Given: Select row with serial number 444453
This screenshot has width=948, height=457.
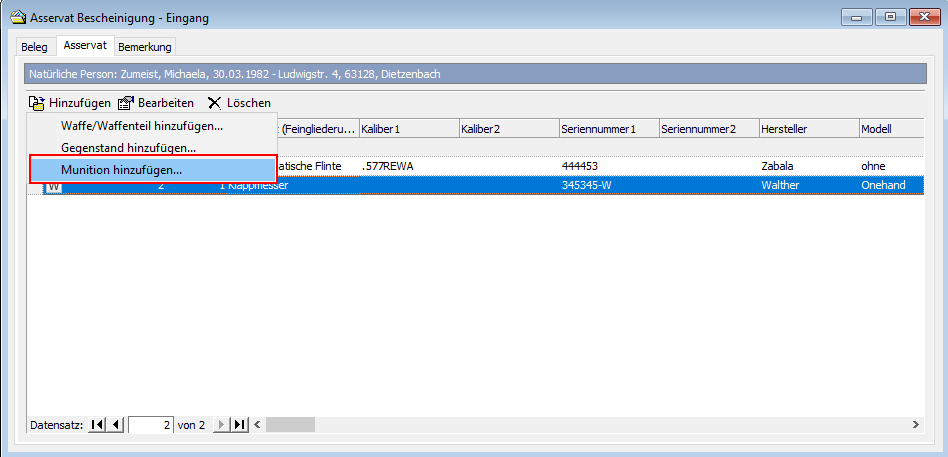Looking at the screenshot, I should (x=580, y=166).
